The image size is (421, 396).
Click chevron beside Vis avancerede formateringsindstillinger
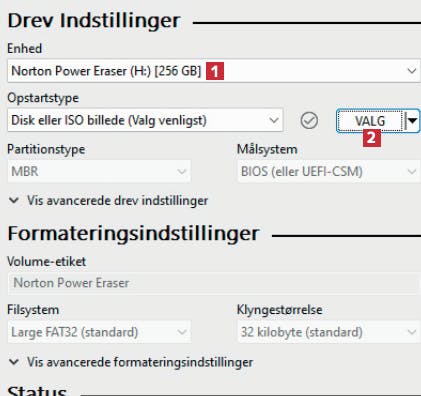pos(14,362)
